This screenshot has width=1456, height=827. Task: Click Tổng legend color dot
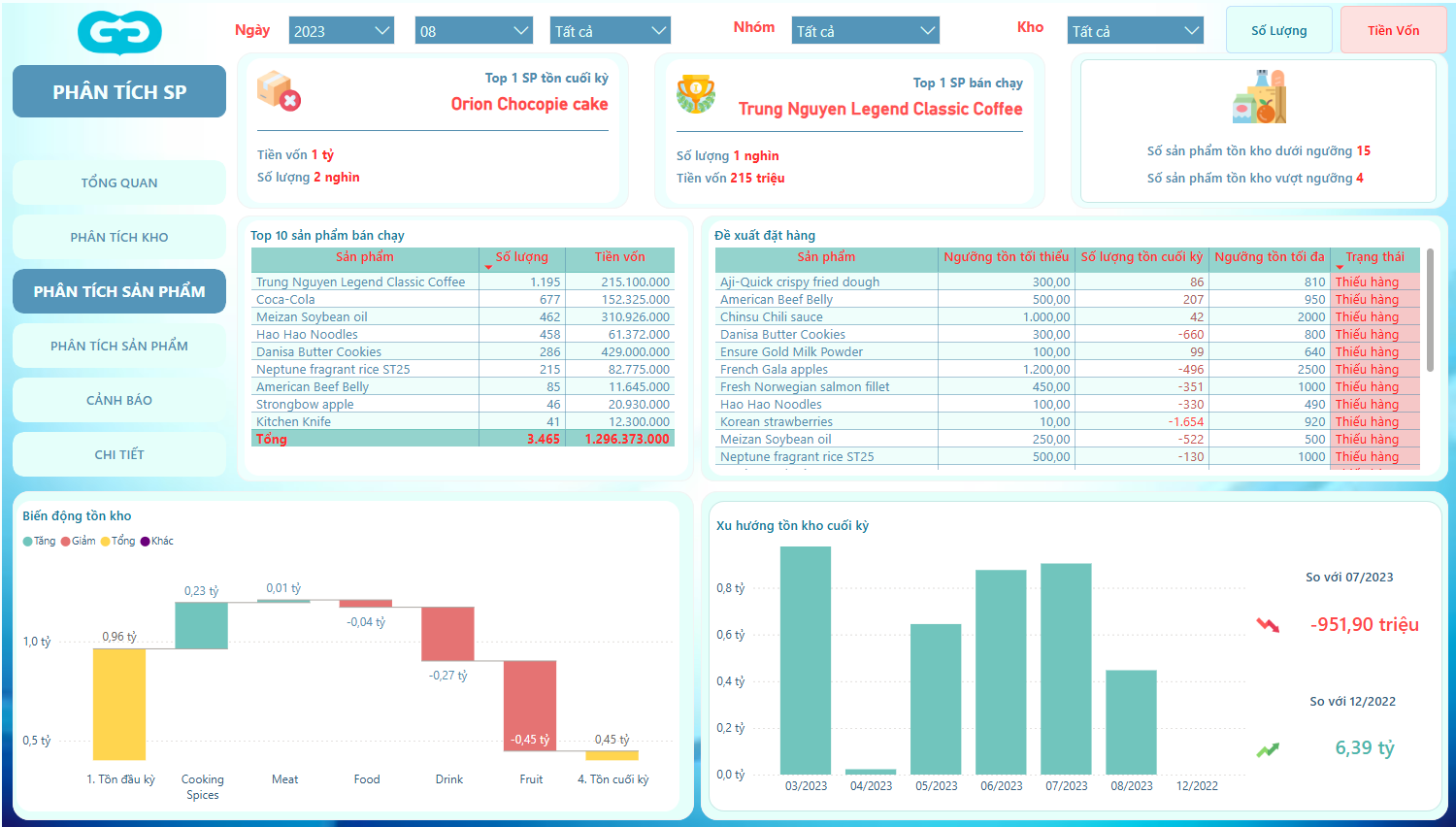[105, 542]
